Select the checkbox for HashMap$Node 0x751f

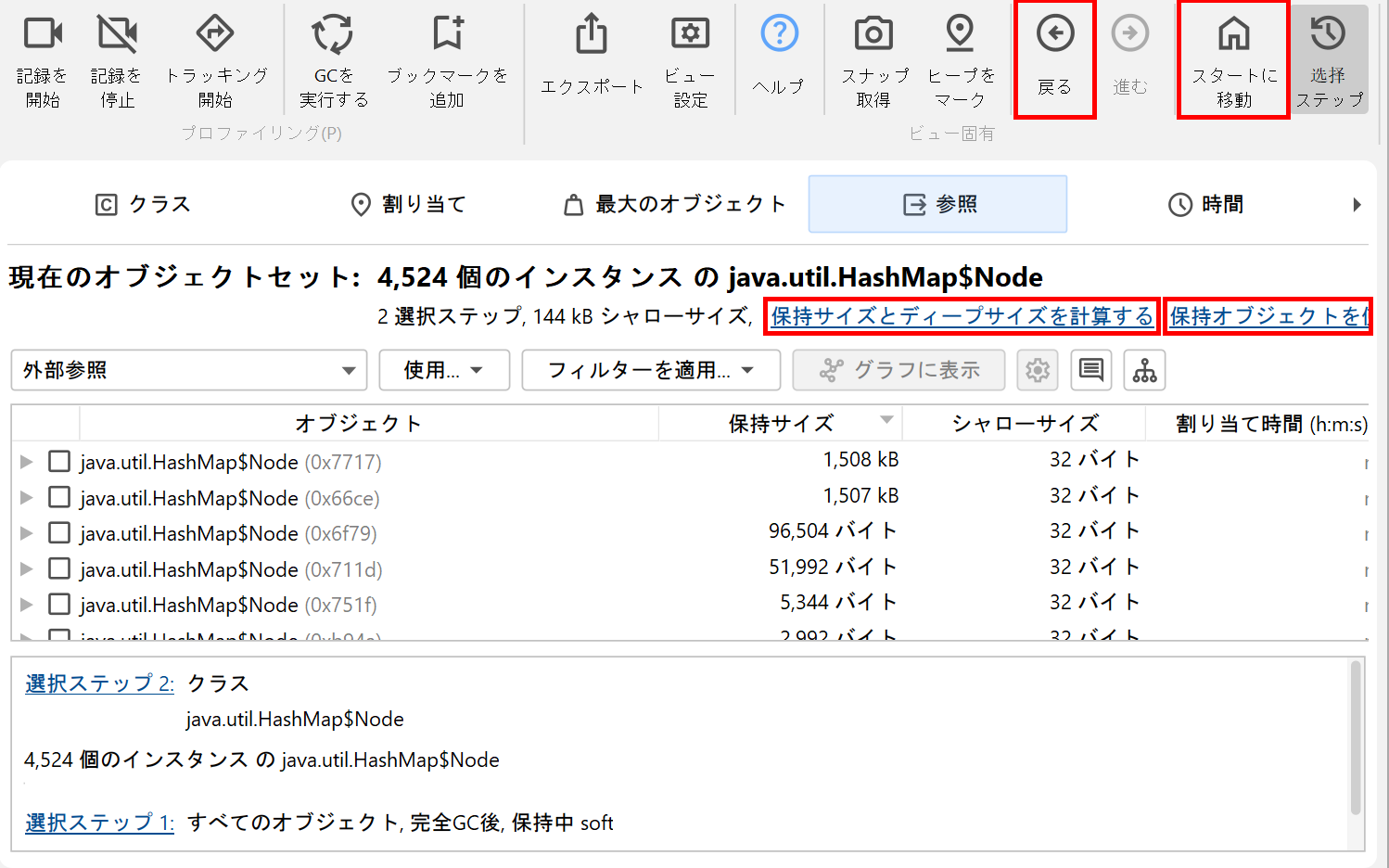click(59, 605)
